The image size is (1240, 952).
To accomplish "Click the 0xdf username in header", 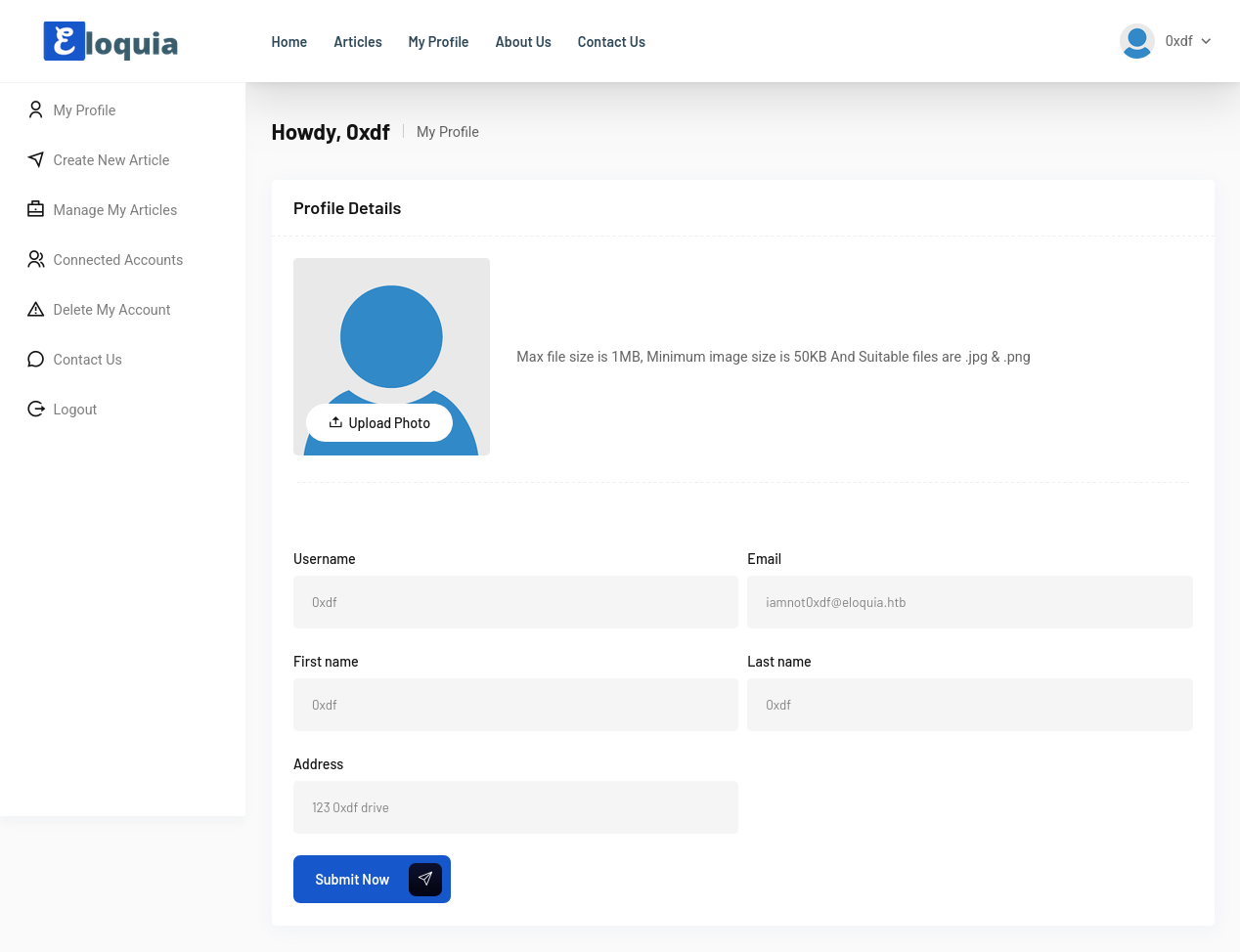I will [x=1178, y=41].
